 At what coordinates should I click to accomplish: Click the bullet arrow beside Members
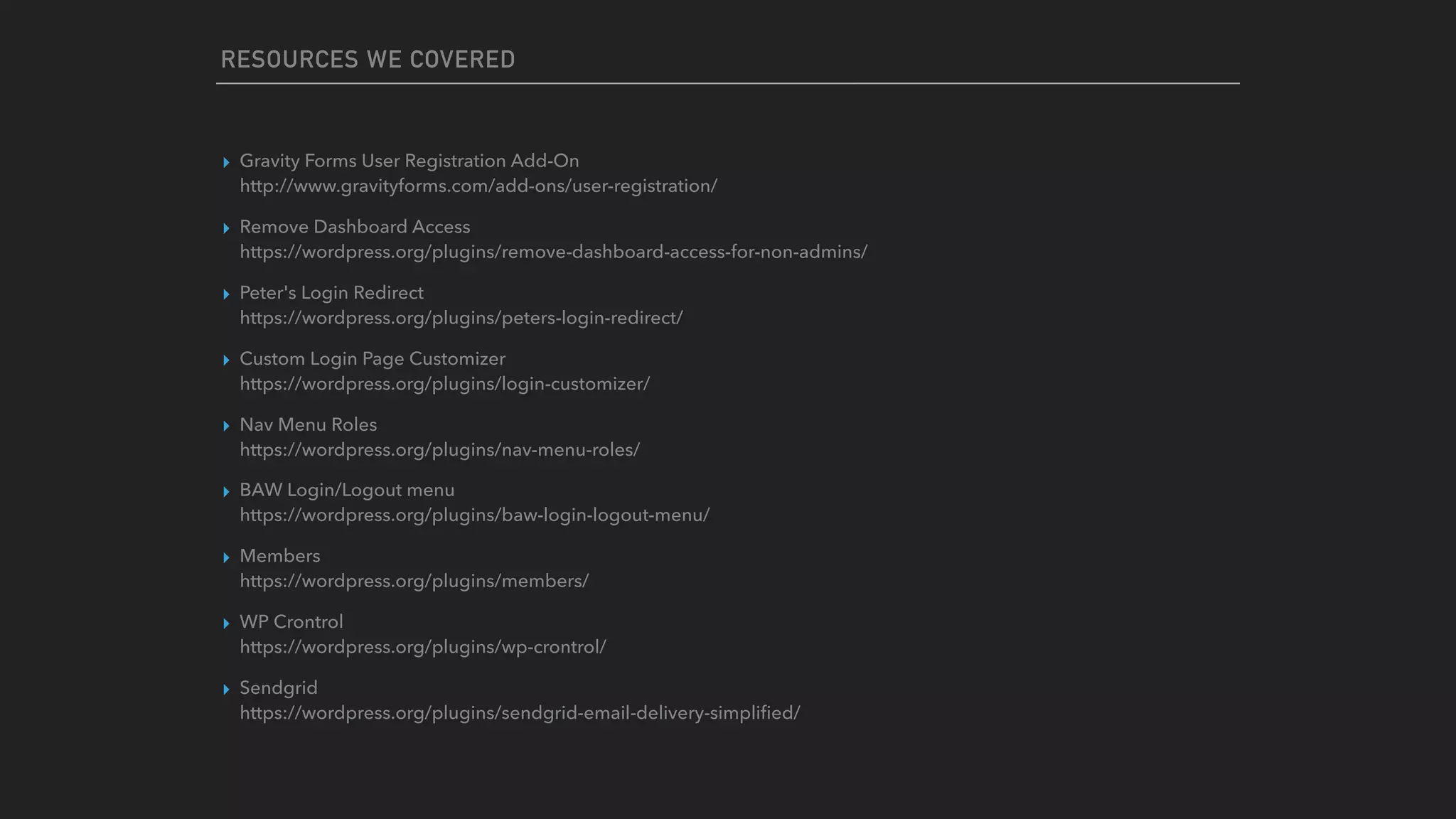pos(226,558)
